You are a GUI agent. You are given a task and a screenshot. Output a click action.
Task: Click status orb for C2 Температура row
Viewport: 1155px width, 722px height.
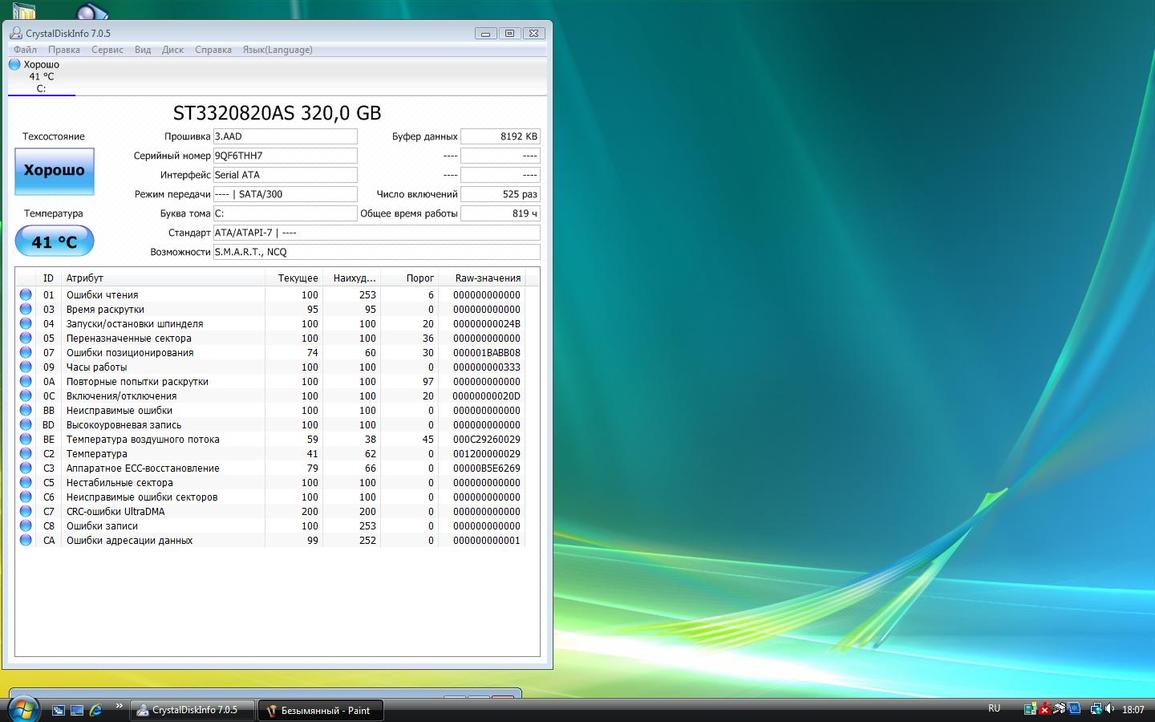coord(26,454)
